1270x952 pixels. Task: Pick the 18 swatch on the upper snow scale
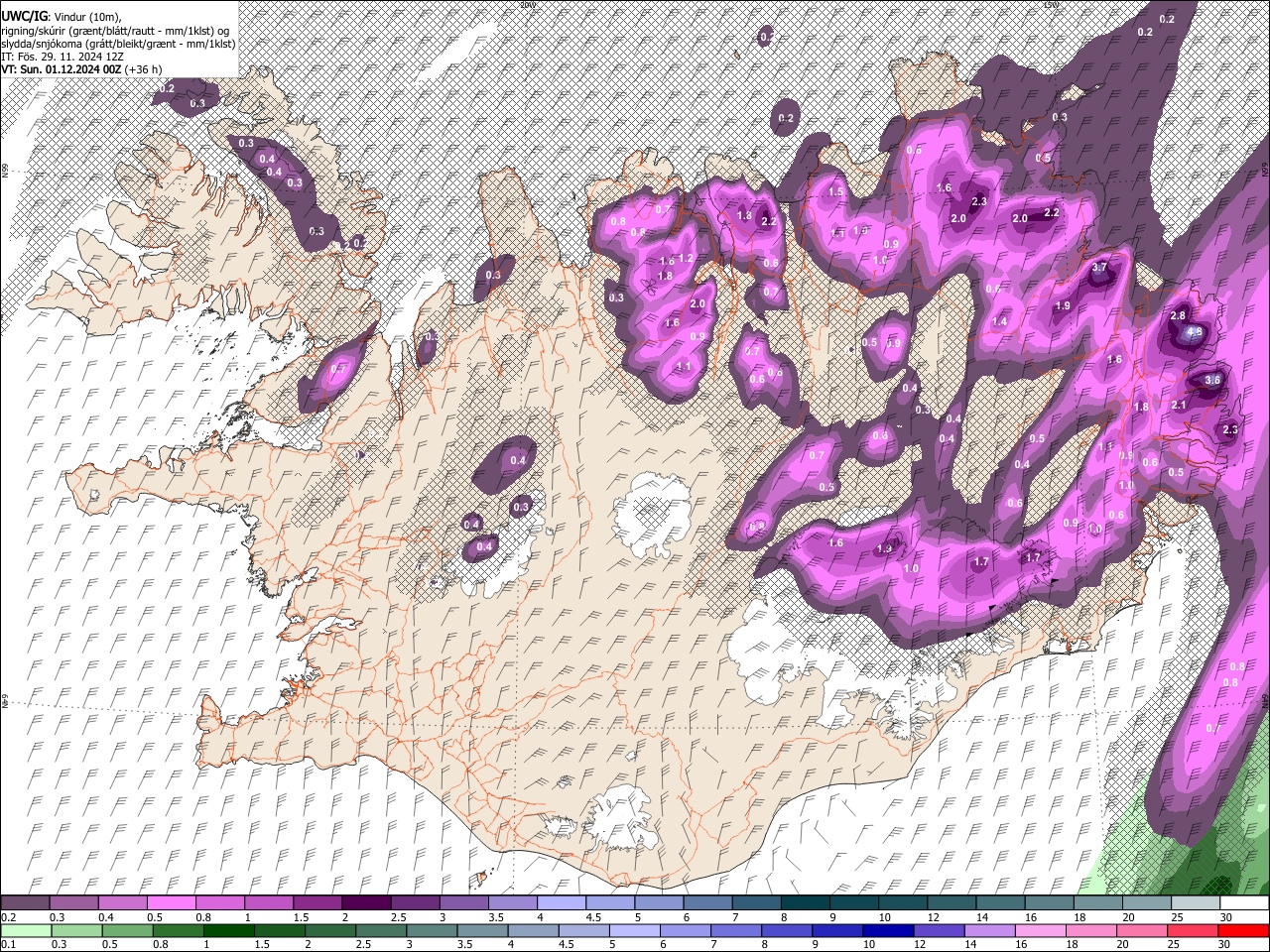click(x=1096, y=903)
